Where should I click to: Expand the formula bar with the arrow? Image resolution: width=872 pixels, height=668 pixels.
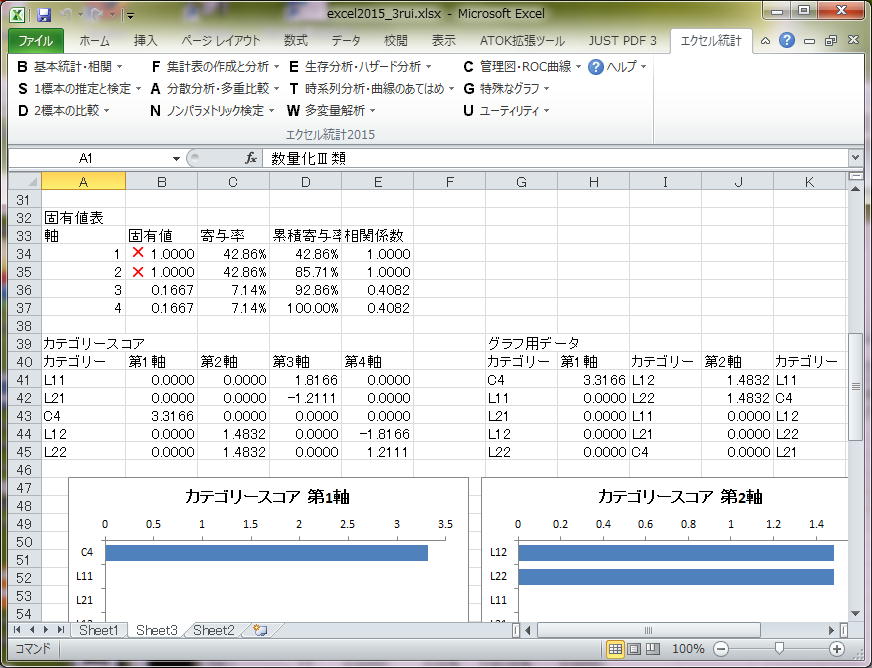pyautogui.click(x=855, y=158)
